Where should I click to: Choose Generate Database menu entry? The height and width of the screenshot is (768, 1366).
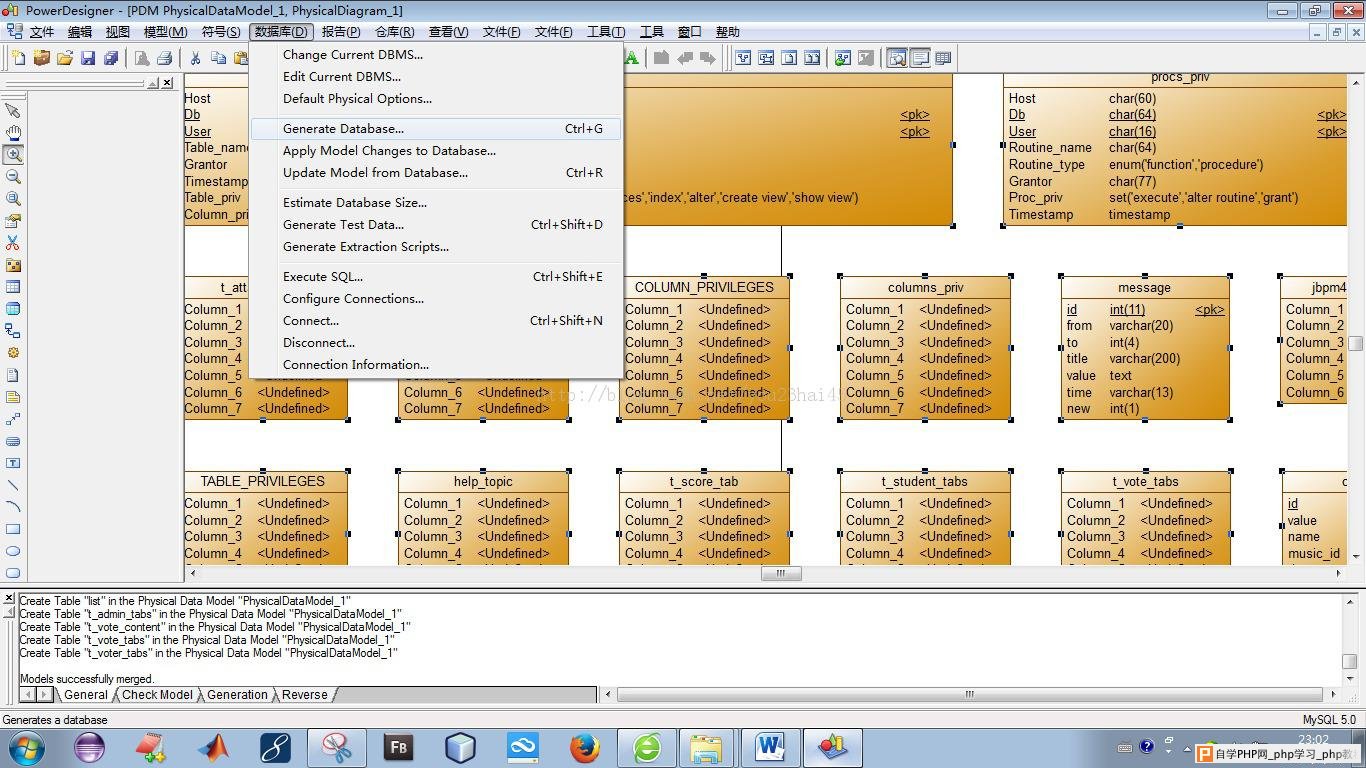pos(436,129)
